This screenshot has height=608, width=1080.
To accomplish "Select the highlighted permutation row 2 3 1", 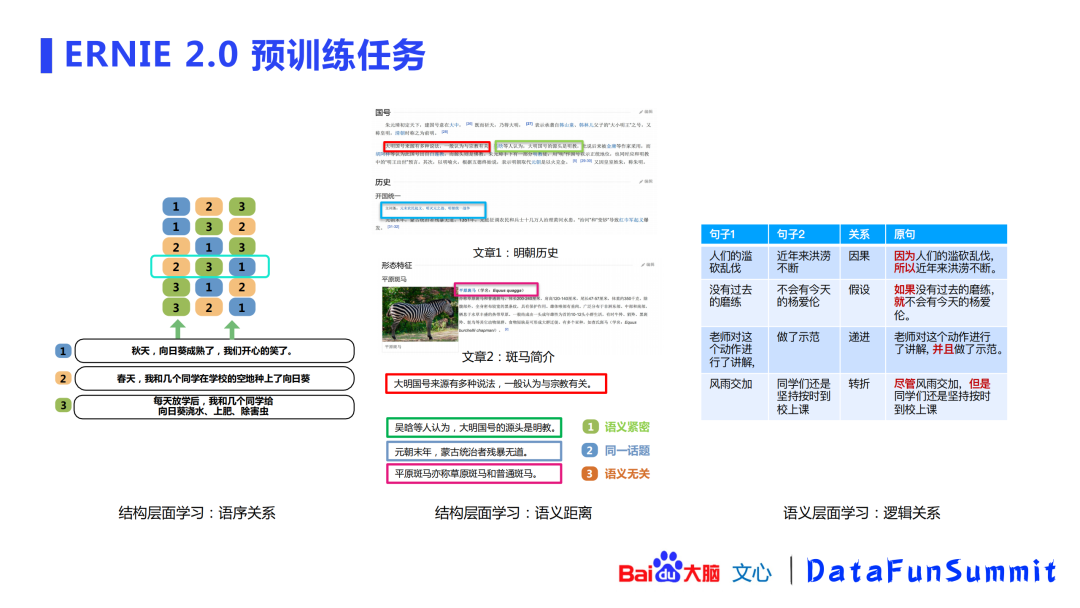I will coord(209,266).
